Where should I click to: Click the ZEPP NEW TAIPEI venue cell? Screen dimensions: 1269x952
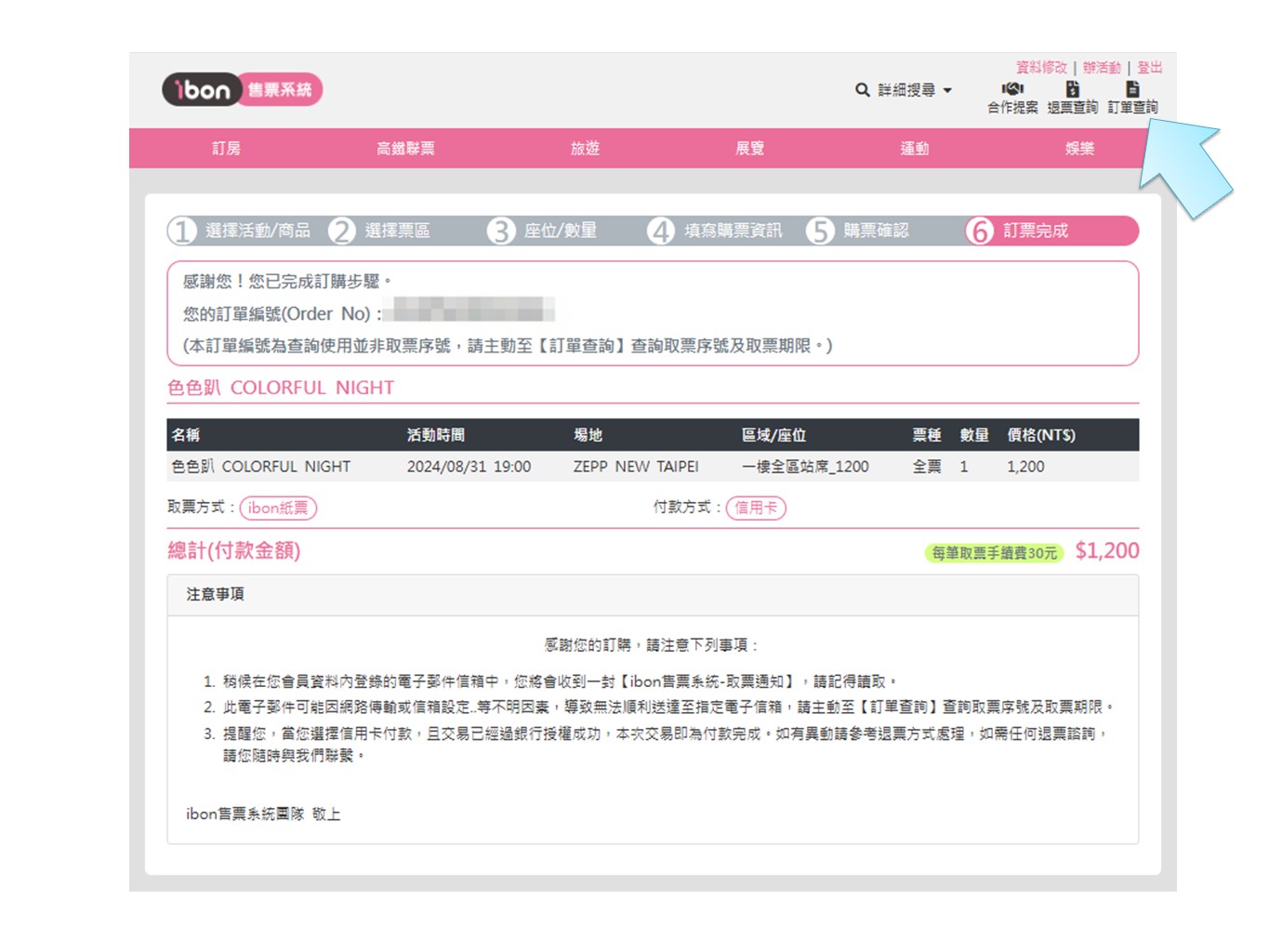[636, 467]
